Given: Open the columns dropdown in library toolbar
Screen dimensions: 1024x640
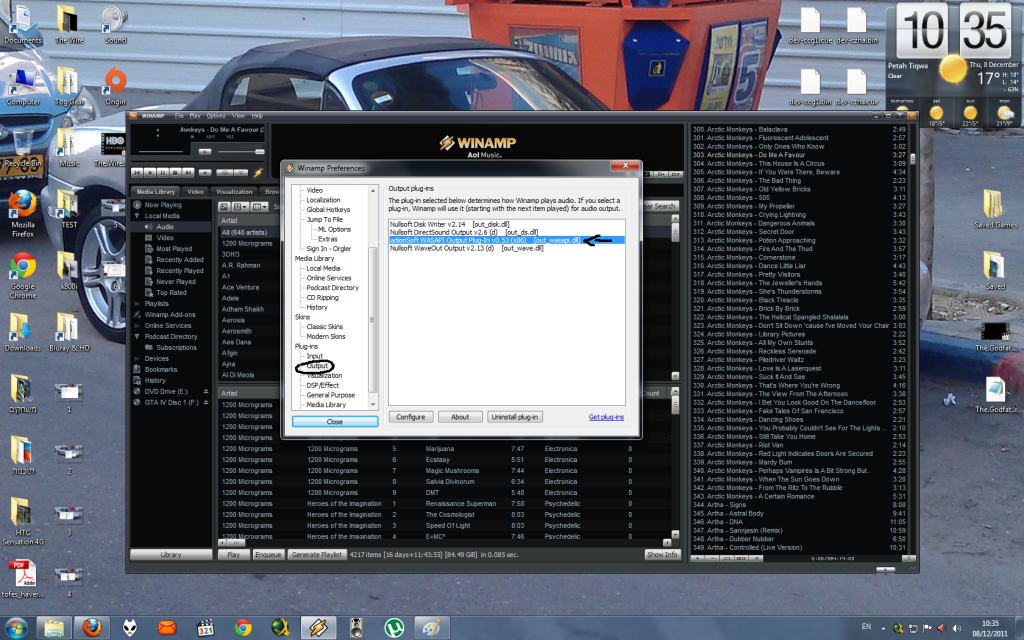Looking at the screenshot, I should (259, 207).
